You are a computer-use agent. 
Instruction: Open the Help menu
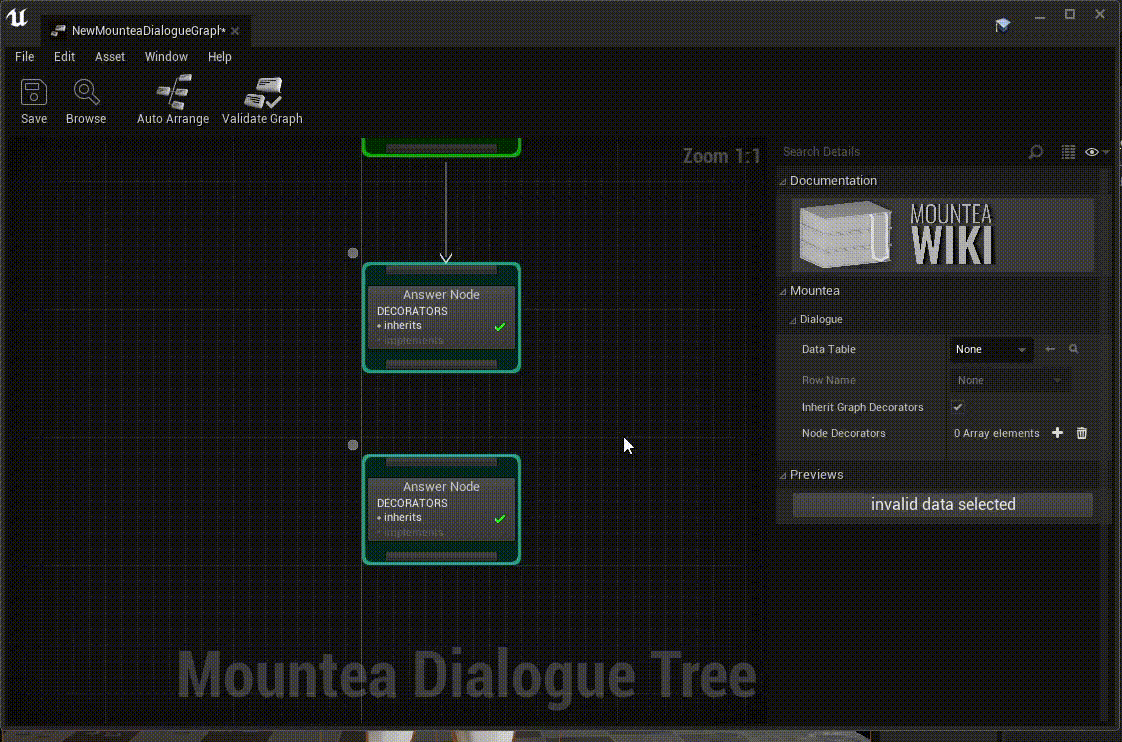[x=220, y=57]
